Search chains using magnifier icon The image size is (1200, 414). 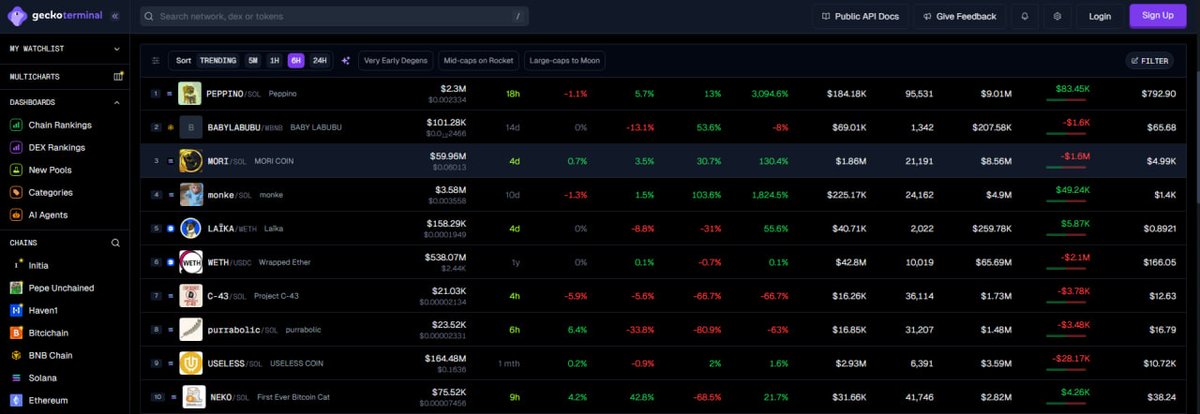coord(116,243)
